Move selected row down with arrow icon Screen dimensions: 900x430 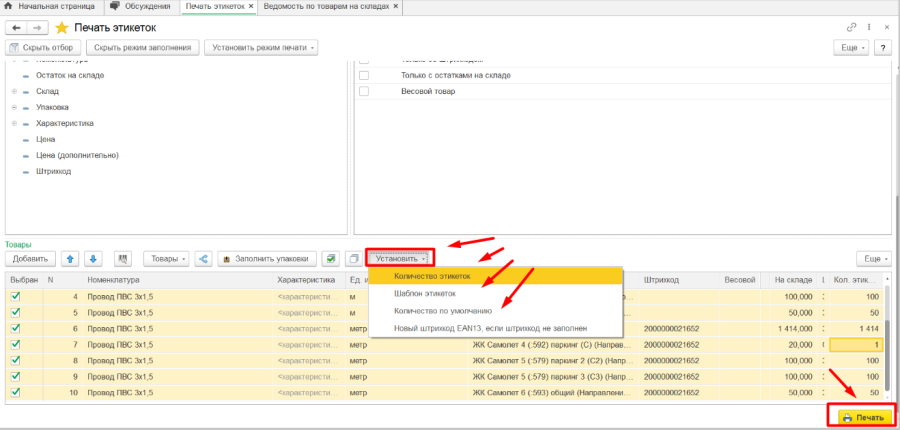(x=92, y=258)
